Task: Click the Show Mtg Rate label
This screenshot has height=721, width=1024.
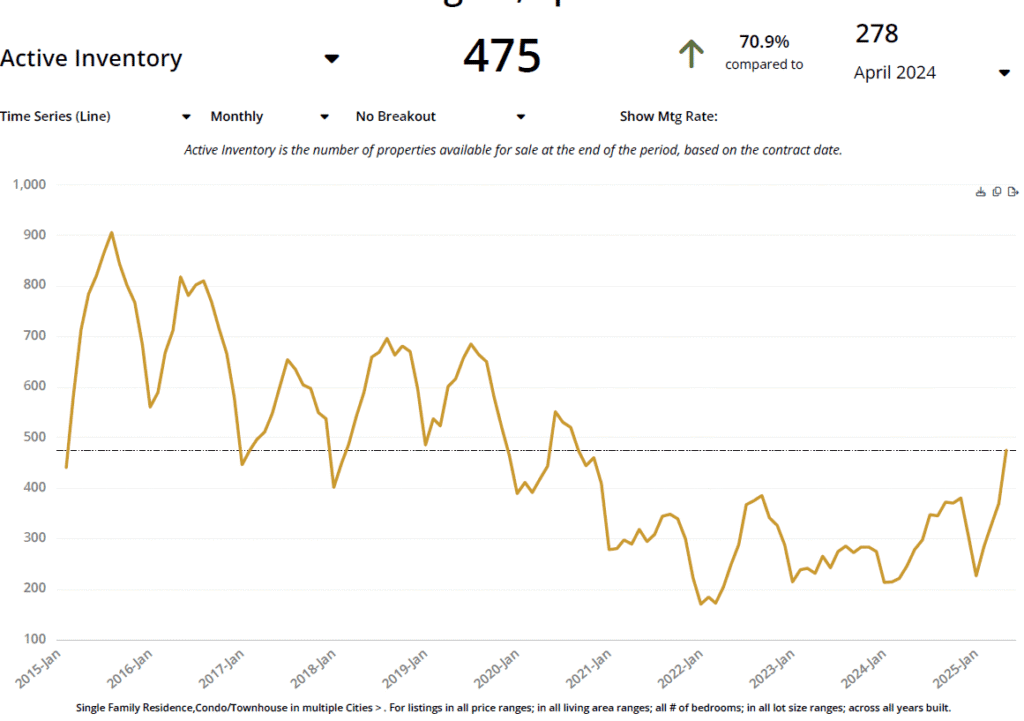Action: (669, 117)
